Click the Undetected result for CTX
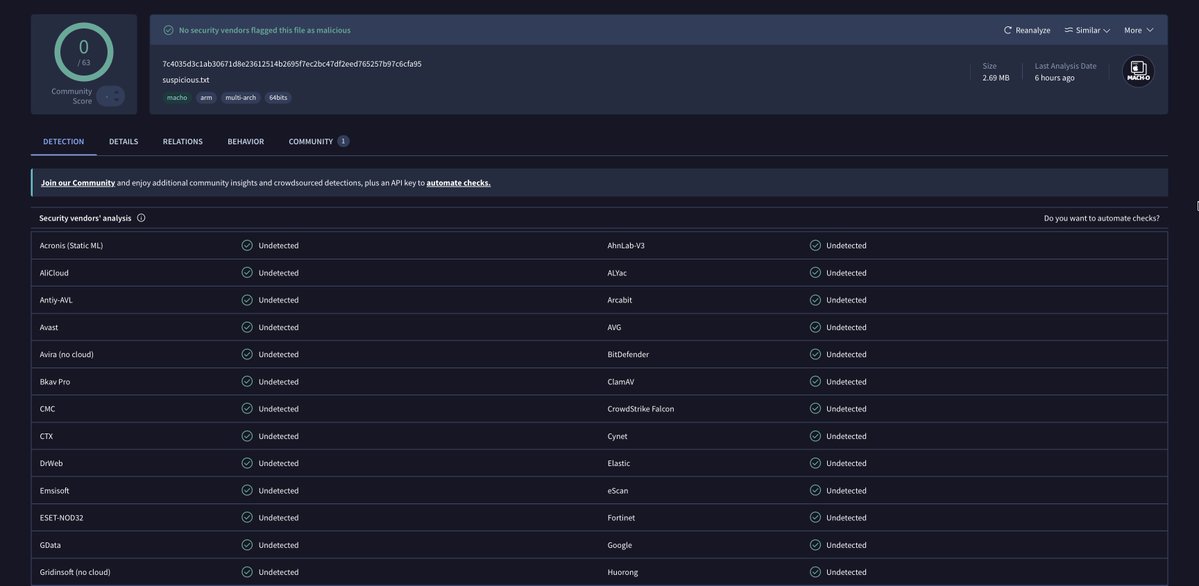The image size is (1199, 586). pyautogui.click(x=278, y=436)
